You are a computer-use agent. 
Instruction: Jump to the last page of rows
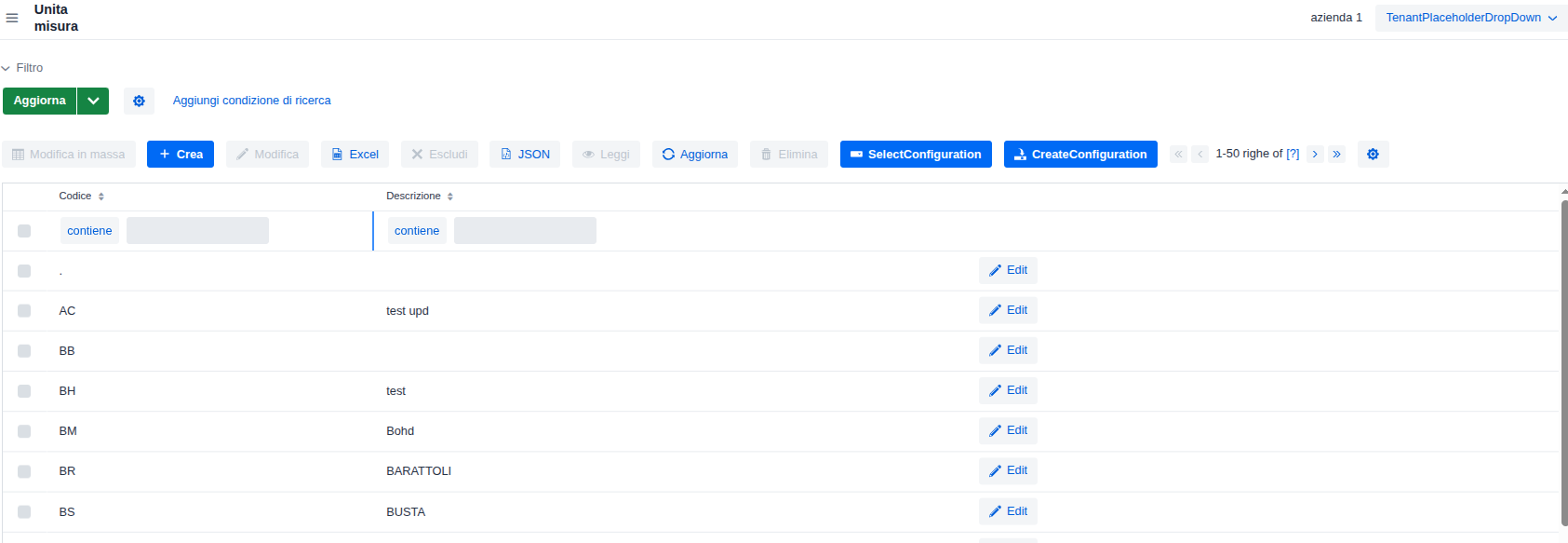[x=1337, y=154]
